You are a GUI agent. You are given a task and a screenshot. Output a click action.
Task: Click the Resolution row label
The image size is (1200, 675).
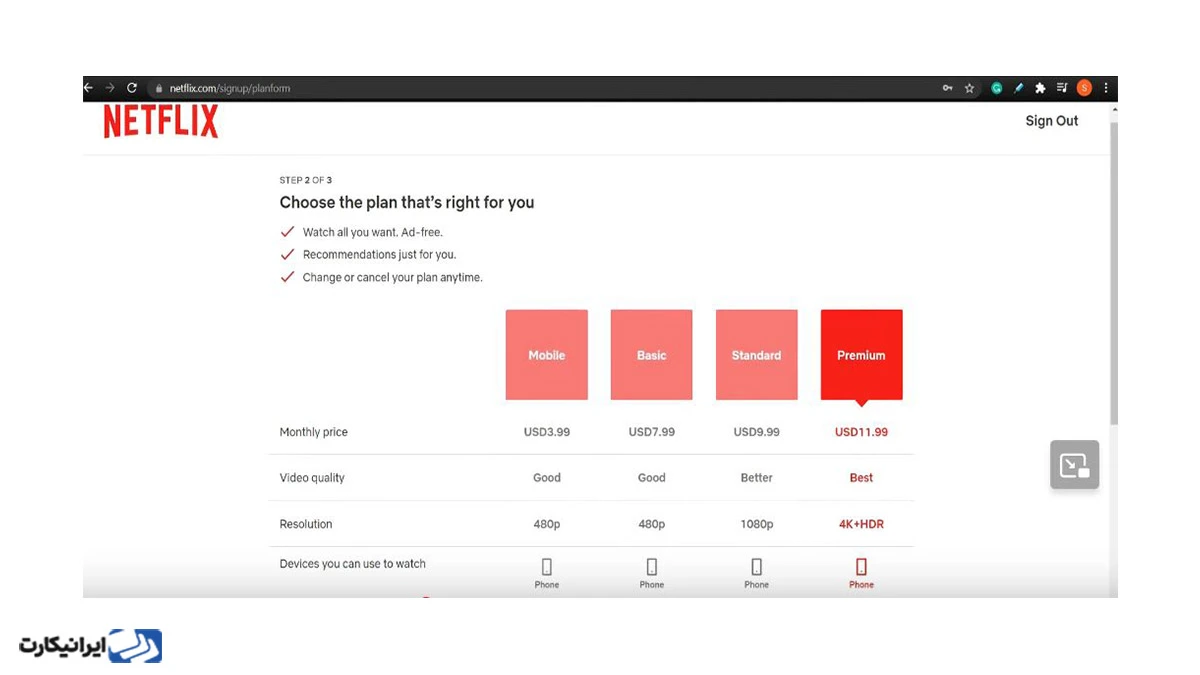click(306, 524)
